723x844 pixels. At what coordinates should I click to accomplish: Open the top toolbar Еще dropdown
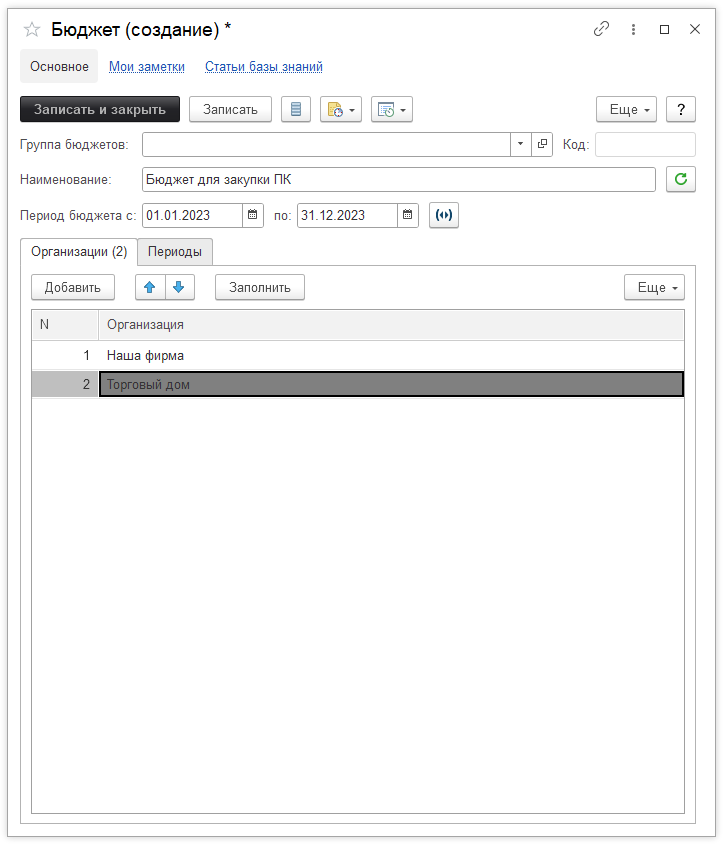626,110
